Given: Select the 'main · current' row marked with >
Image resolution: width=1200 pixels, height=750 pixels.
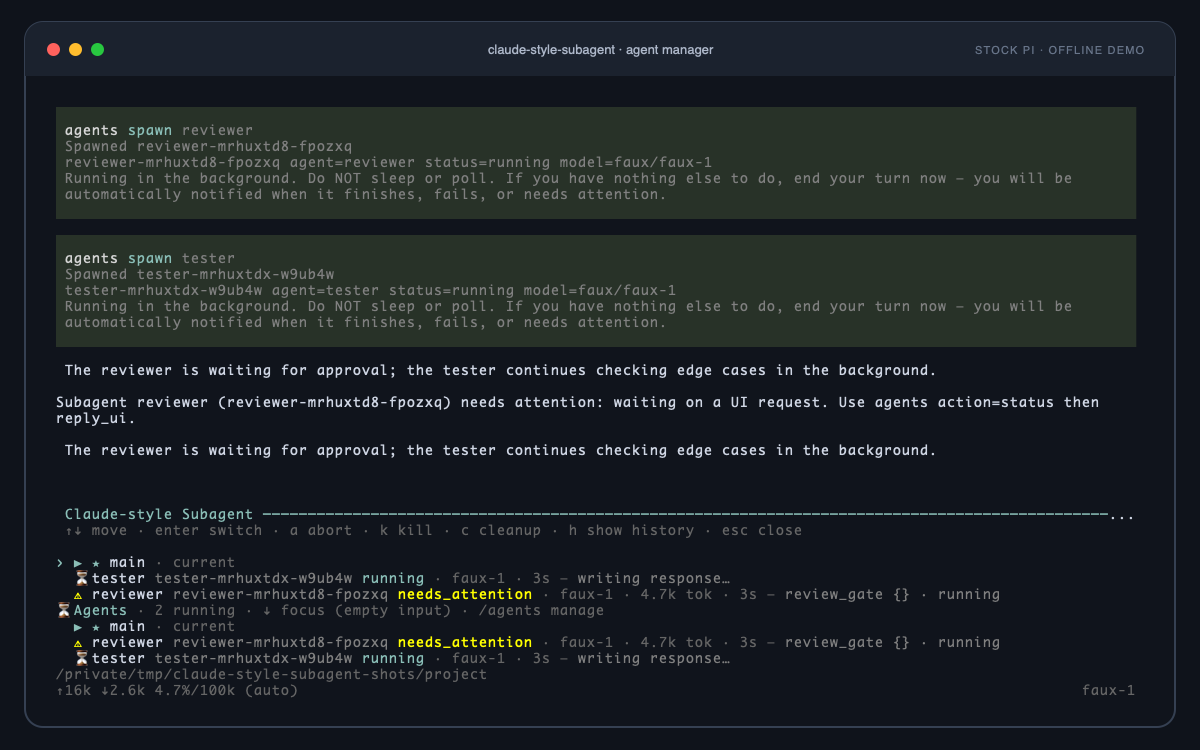Looking at the screenshot, I should pos(146,563).
